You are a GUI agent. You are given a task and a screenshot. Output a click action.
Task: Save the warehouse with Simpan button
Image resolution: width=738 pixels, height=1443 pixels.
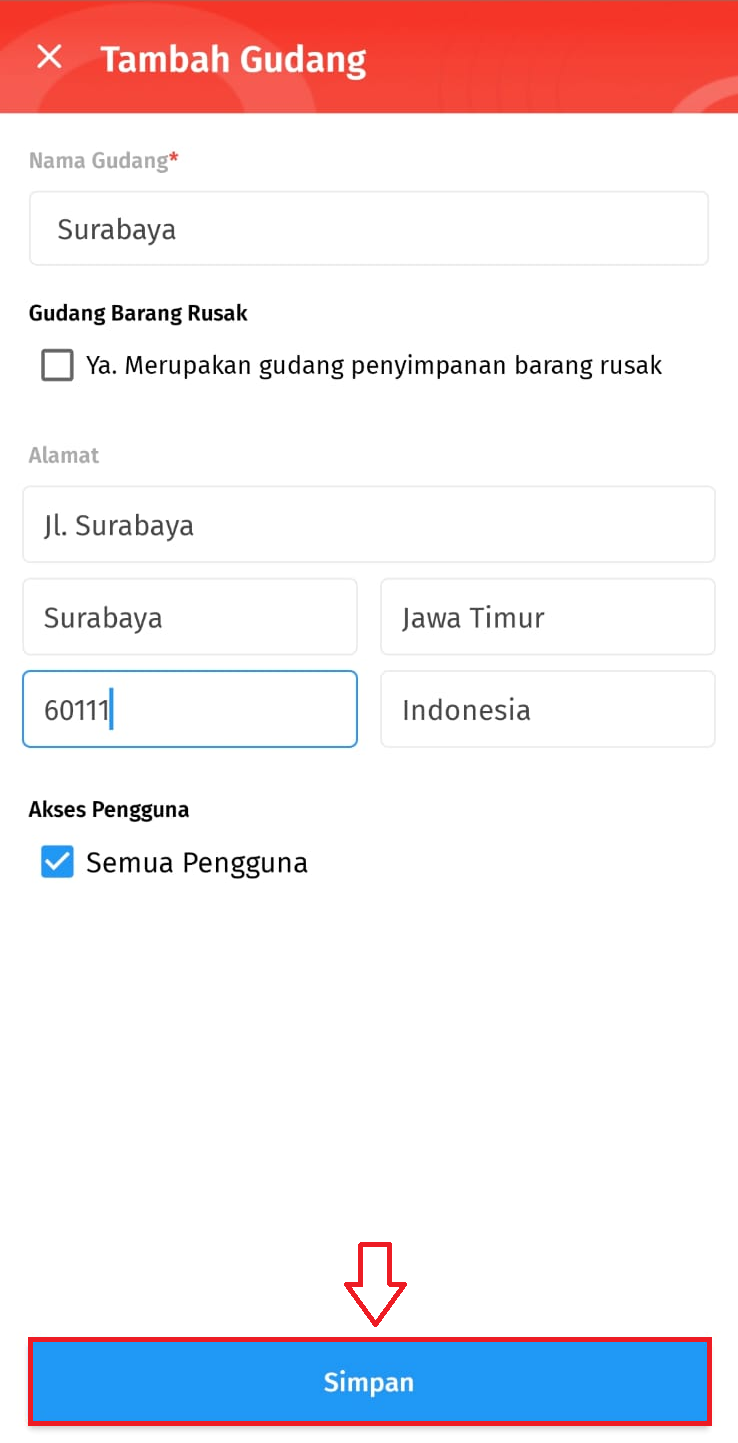(369, 1382)
